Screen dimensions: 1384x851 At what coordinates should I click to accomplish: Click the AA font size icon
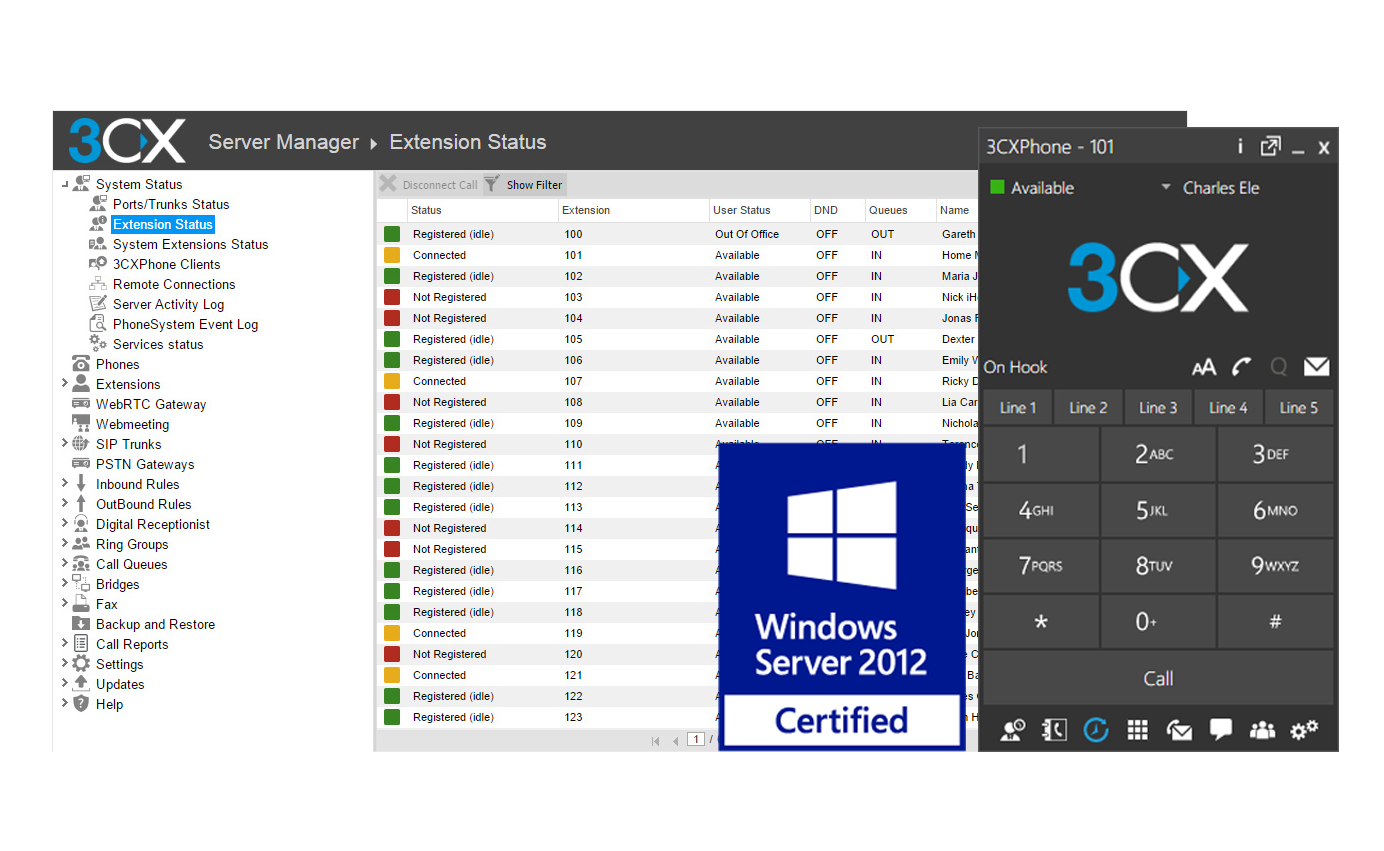tap(1204, 367)
